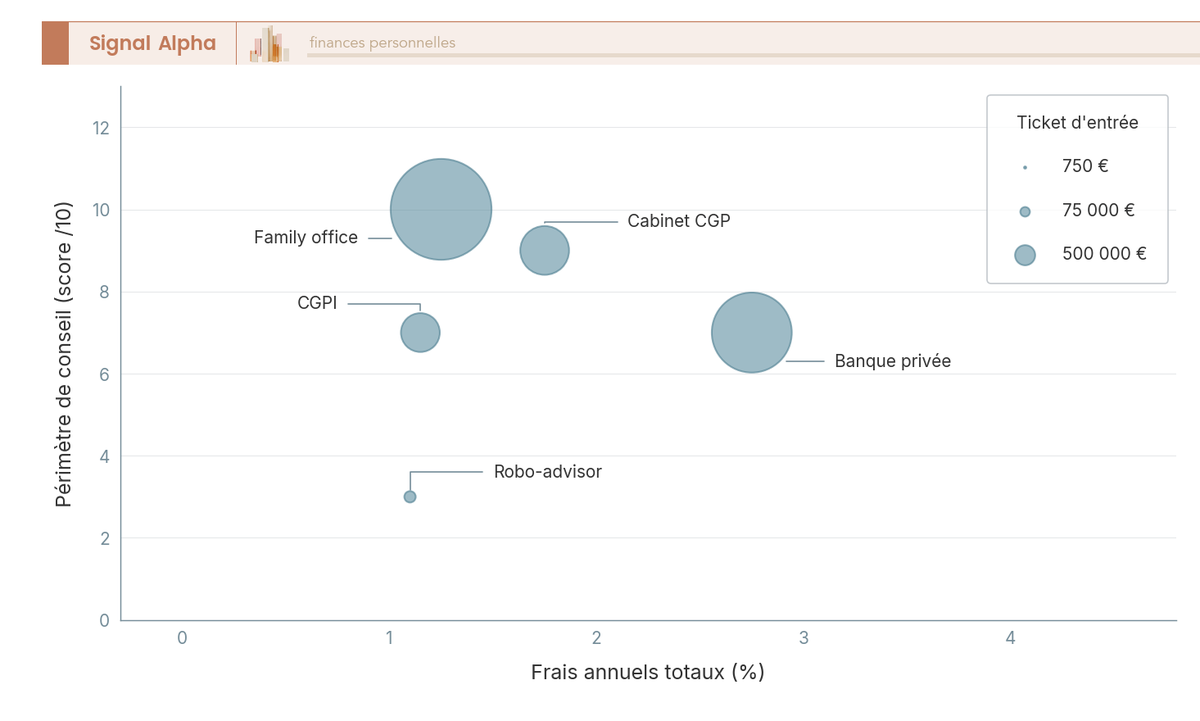1200x721 pixels.
Task: Click the CGPI text label
Action: click(x=317, y=303)
